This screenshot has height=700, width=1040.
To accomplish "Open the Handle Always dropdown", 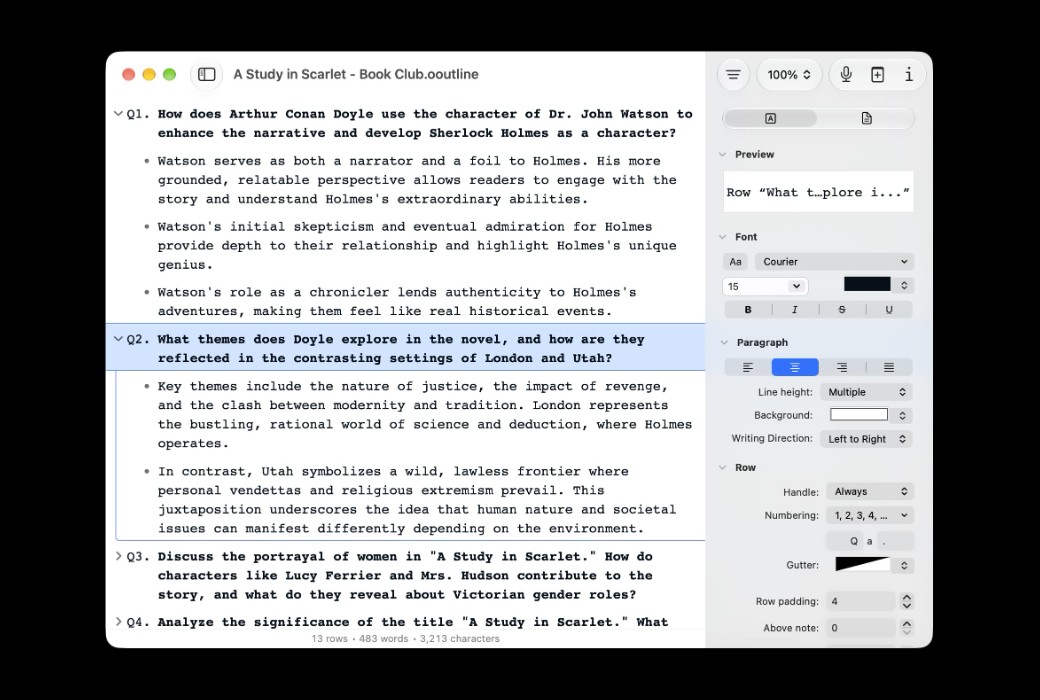I will (870, 492).
